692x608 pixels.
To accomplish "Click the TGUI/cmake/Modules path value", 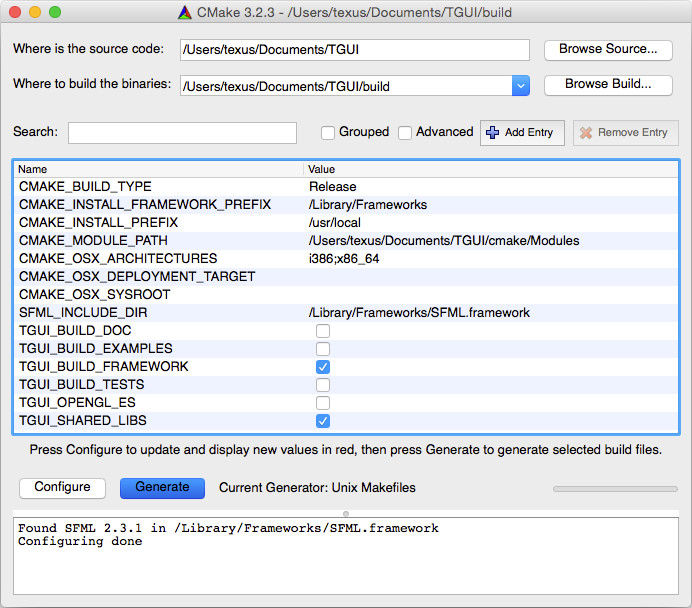I will coord(444,241).
